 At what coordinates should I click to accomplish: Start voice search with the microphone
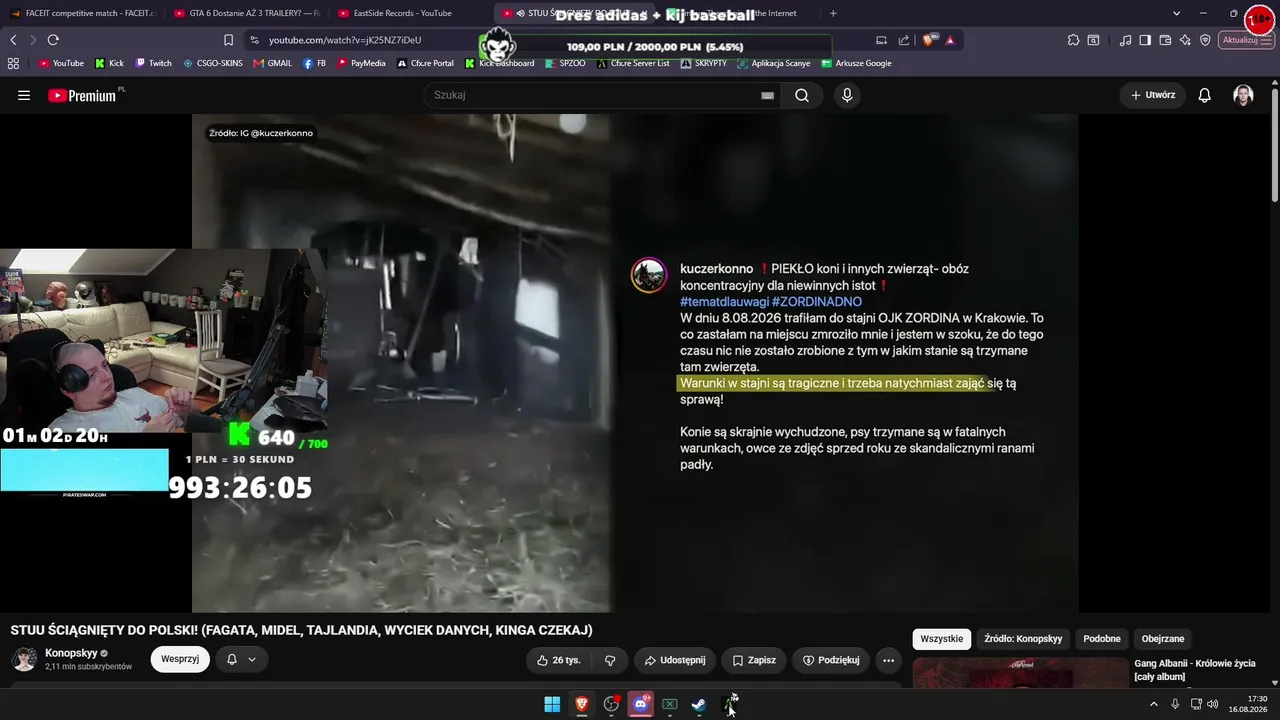pyautogui.click(x=847, y=95)
